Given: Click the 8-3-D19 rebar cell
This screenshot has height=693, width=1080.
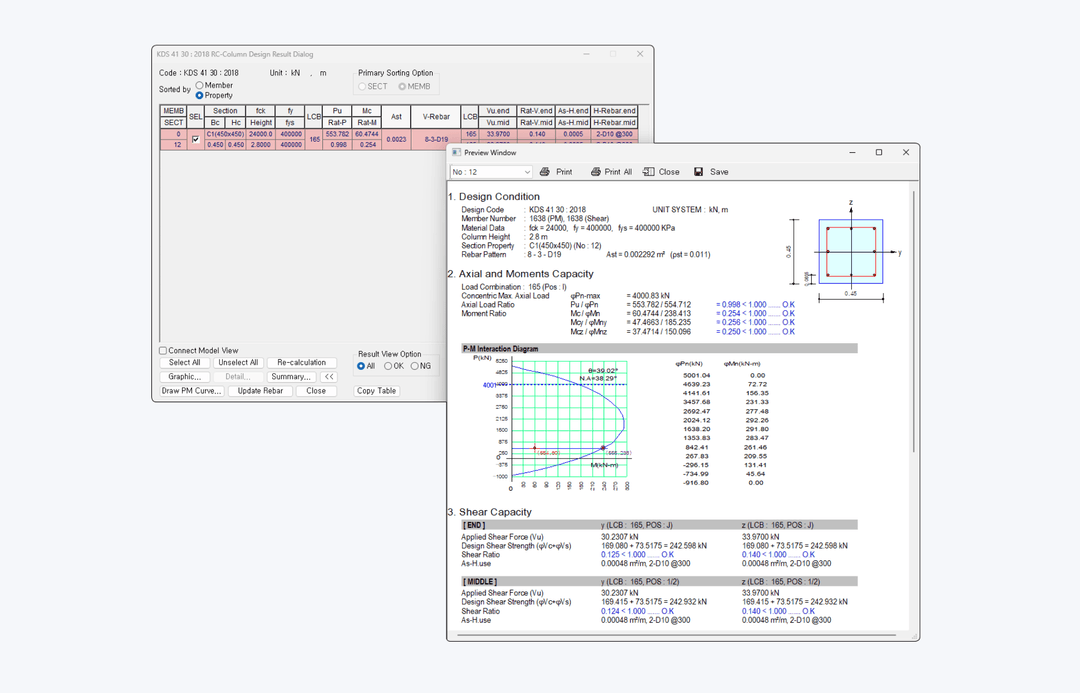Looking at the screenshot, I should coord(436,139).
